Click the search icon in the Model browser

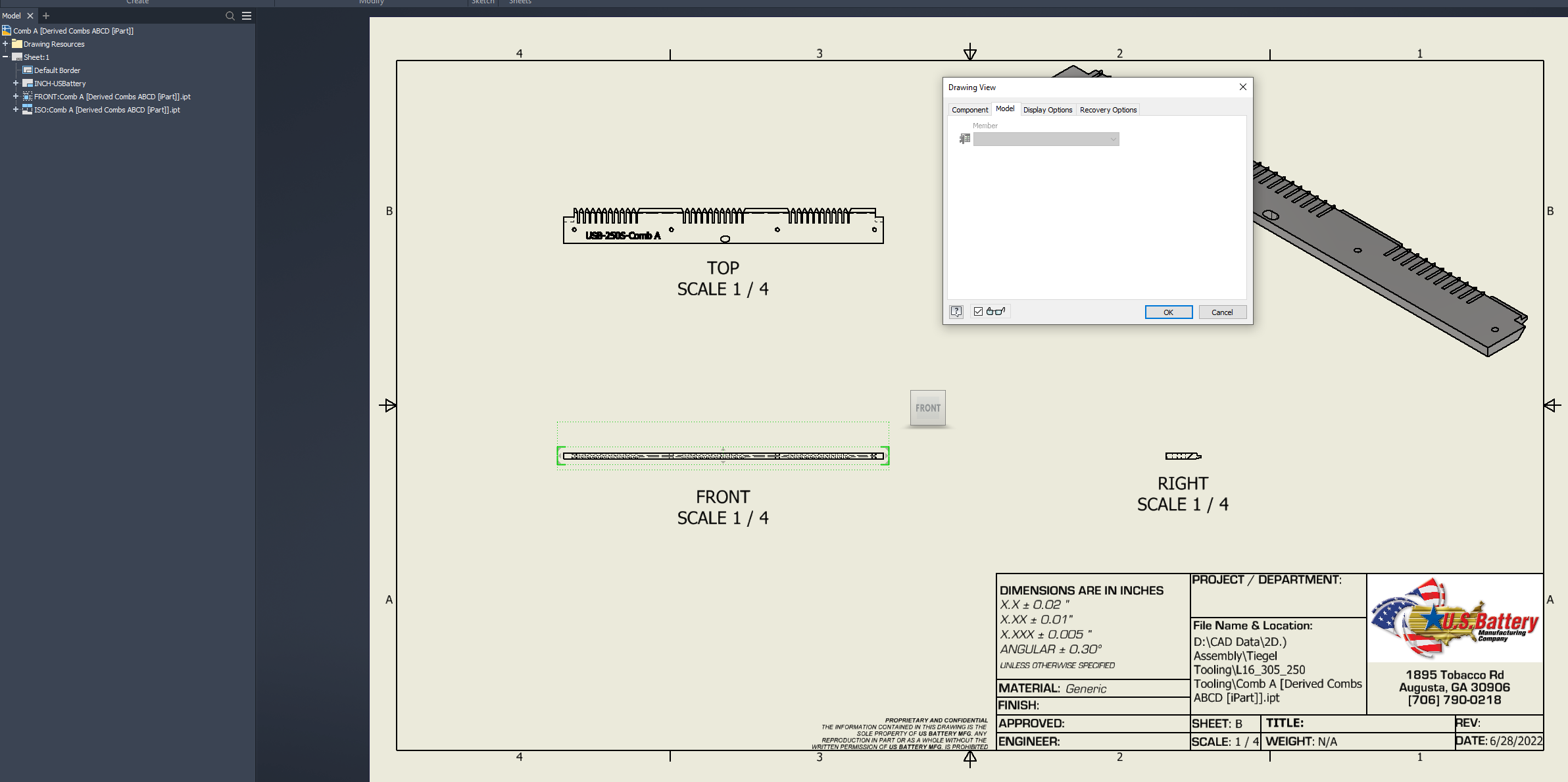[230, 15]
